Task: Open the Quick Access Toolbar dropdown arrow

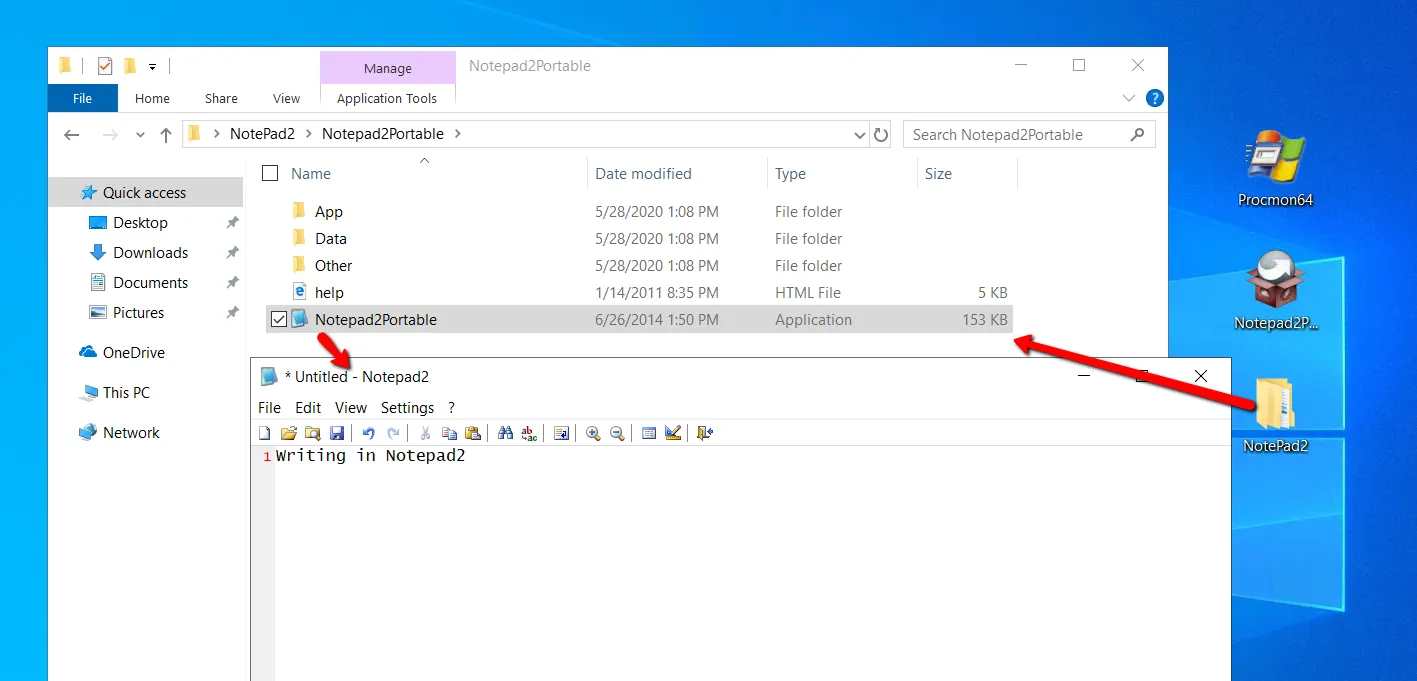Action: pos(152,65)
